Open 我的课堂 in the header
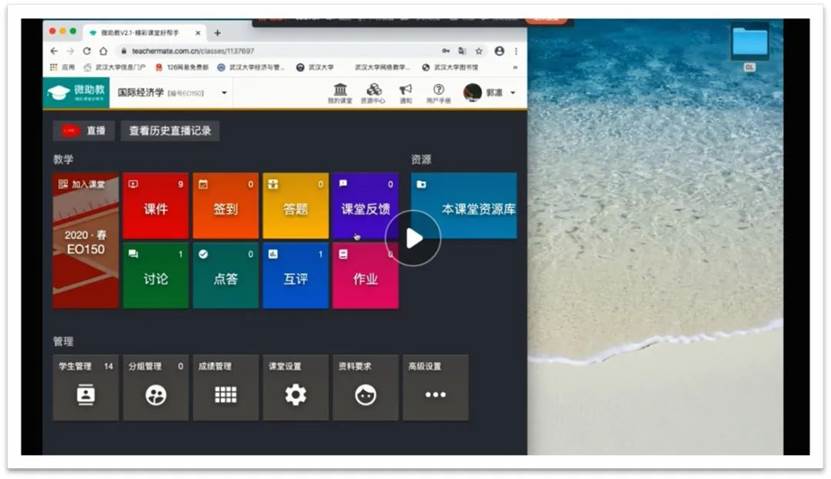This screenshot has height=479, width=831. (340, 93)
